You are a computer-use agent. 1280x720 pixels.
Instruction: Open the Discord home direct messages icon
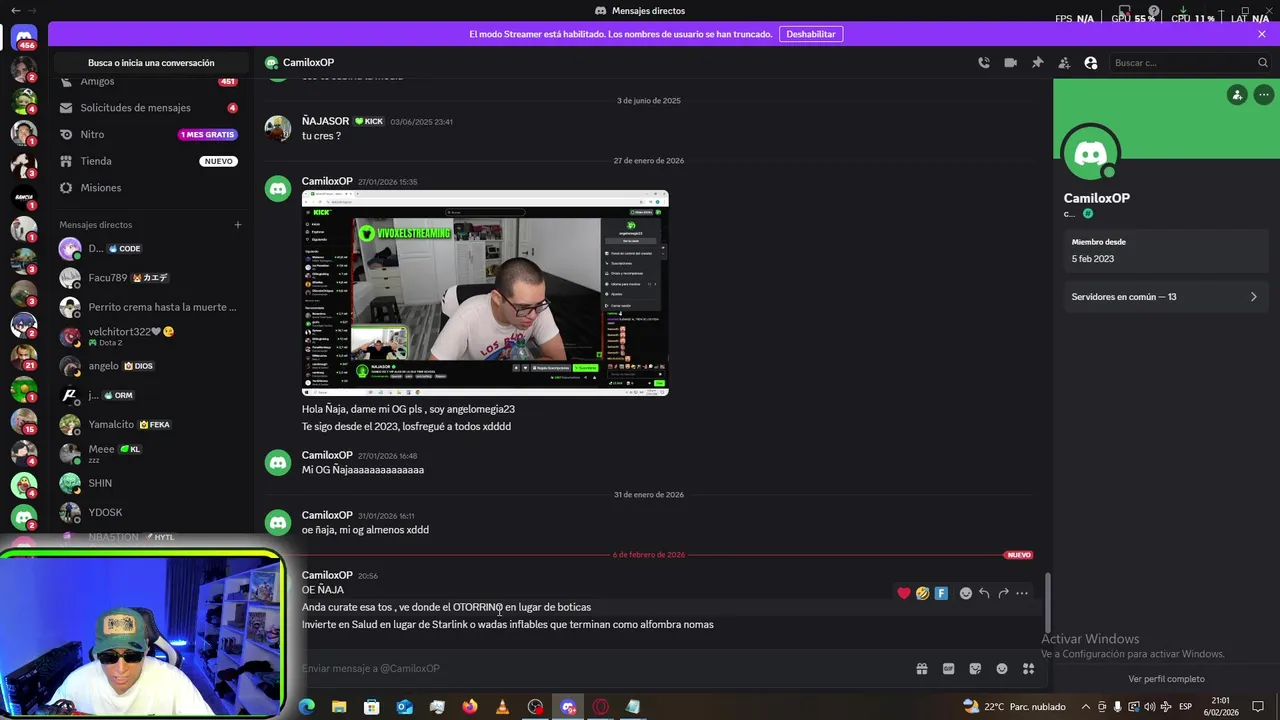click(24, 39)
